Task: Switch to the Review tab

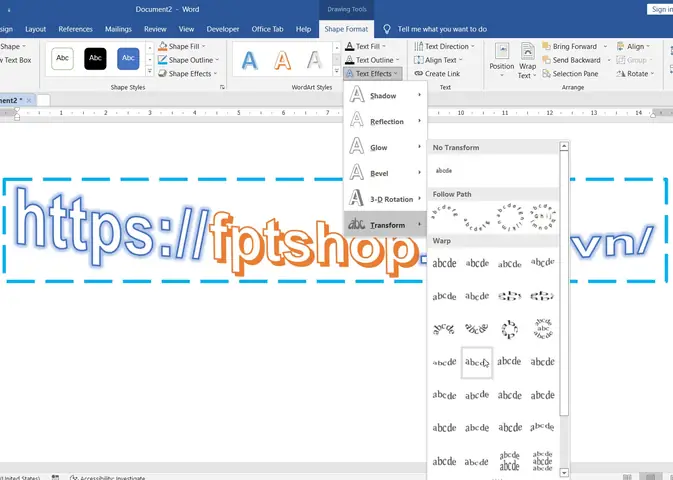Action: [x=155, y=29]
